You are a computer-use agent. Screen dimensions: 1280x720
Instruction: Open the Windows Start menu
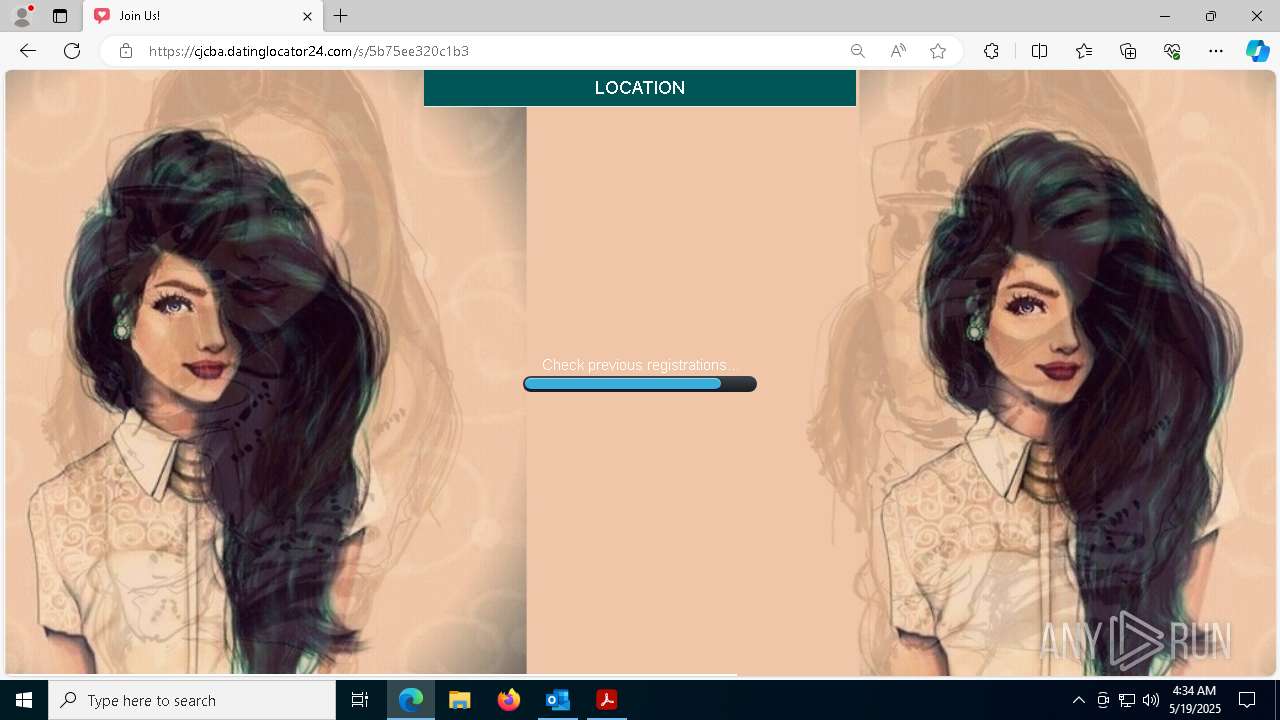[24, 700]
